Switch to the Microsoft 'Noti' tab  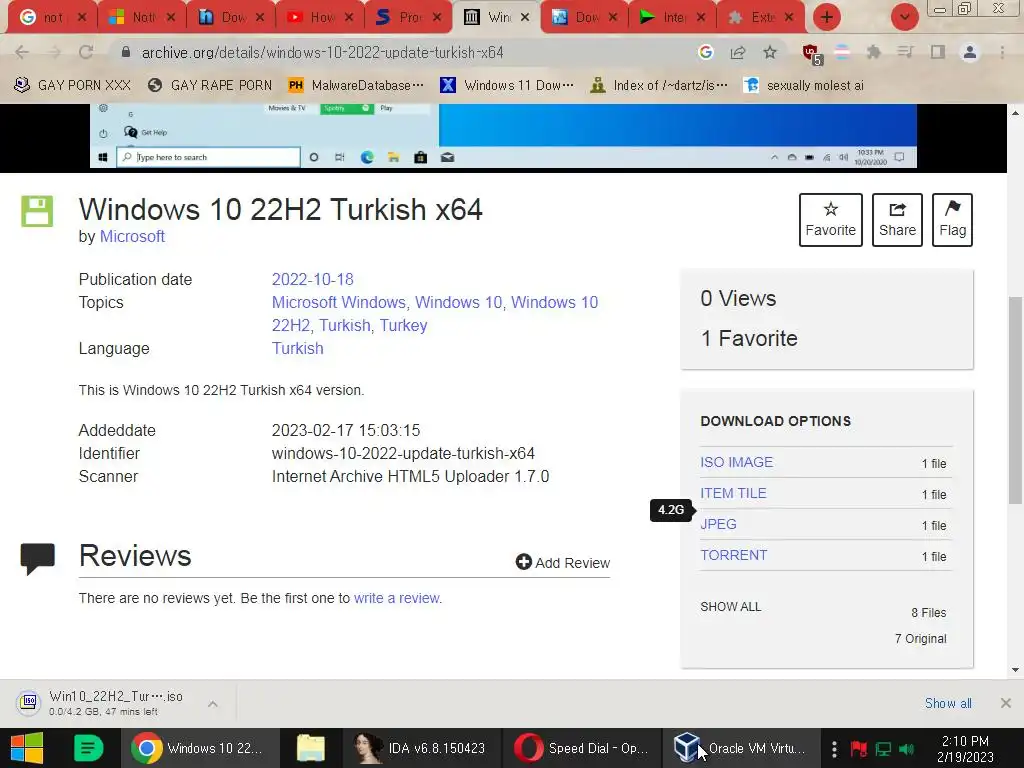coord(142,17)
